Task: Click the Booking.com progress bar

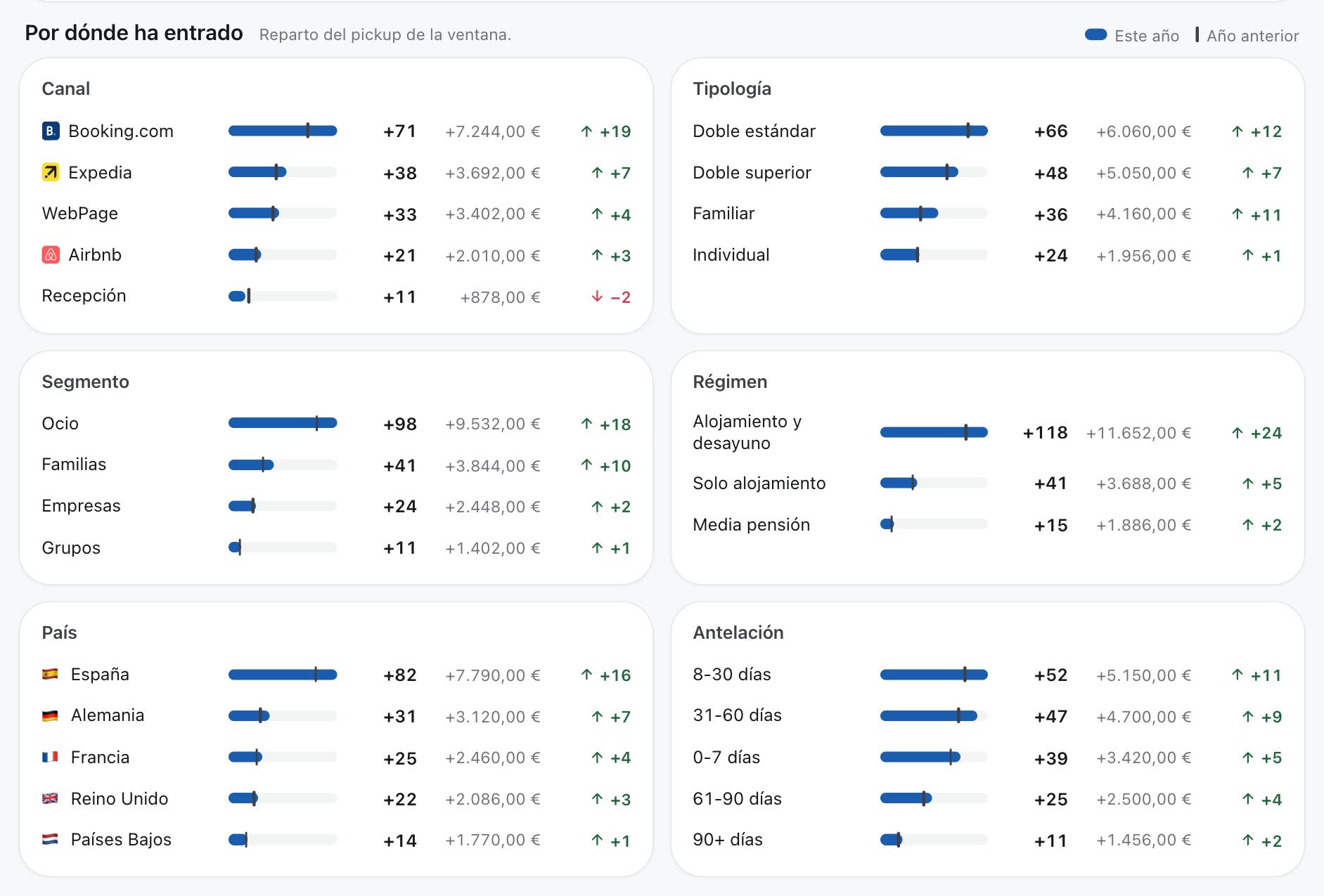Action: coord(283,131)
